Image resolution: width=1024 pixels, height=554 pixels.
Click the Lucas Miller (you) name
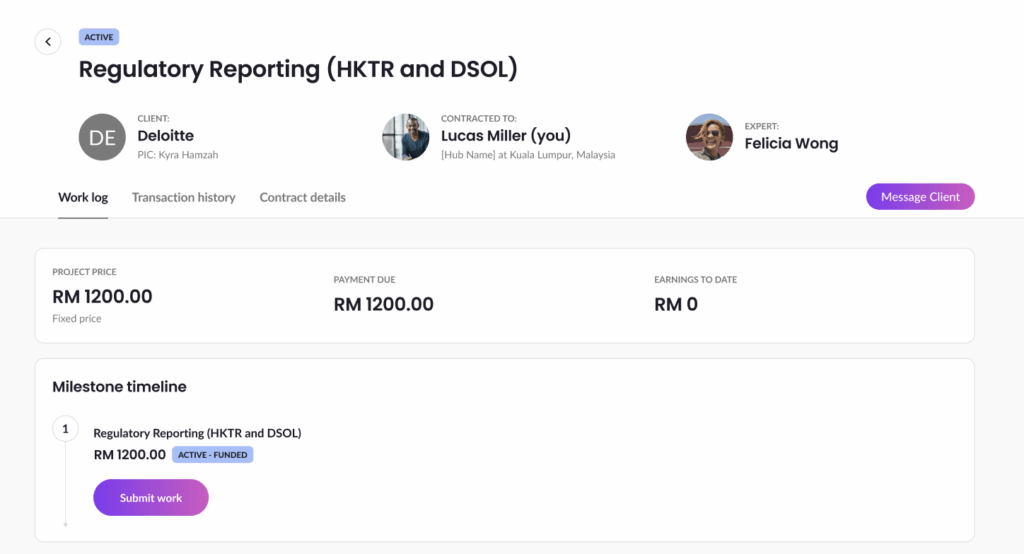click(506, 135)
